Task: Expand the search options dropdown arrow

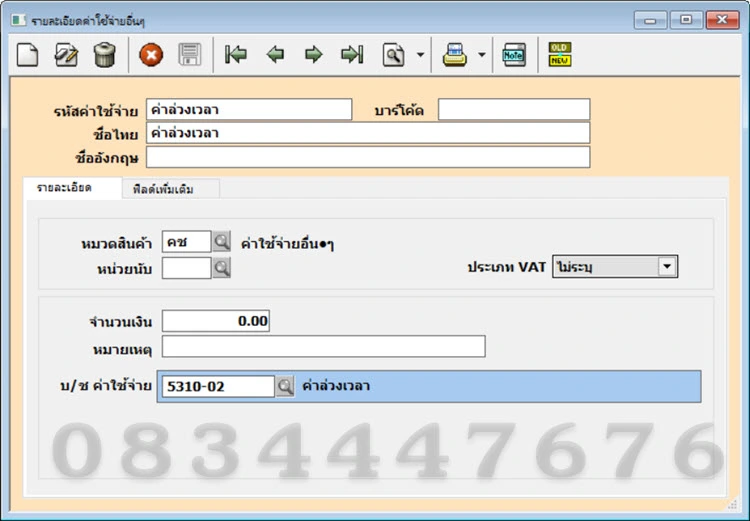Action: pos(420,55)
